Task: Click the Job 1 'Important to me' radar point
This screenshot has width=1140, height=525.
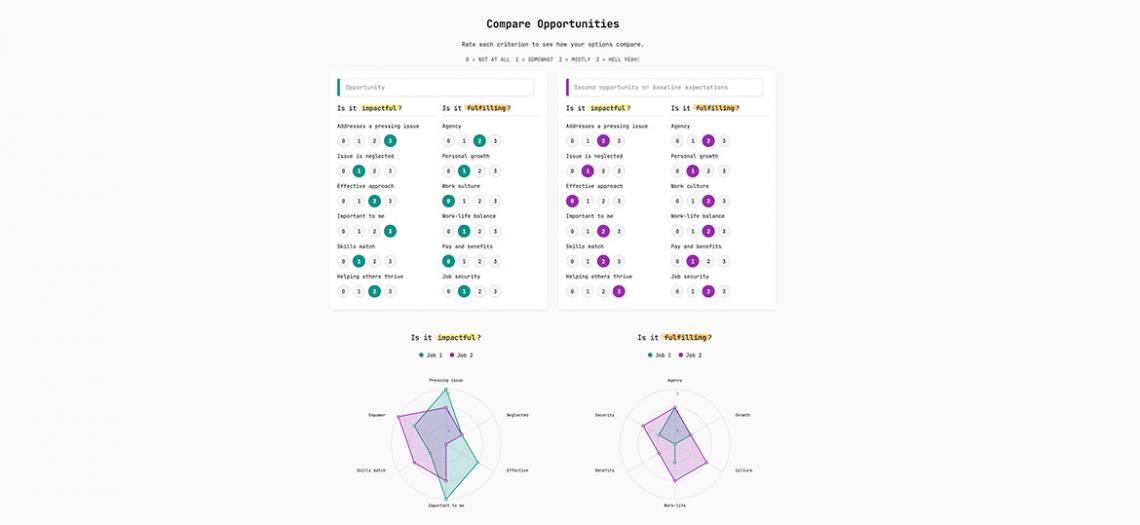Action: pos(446,498)
